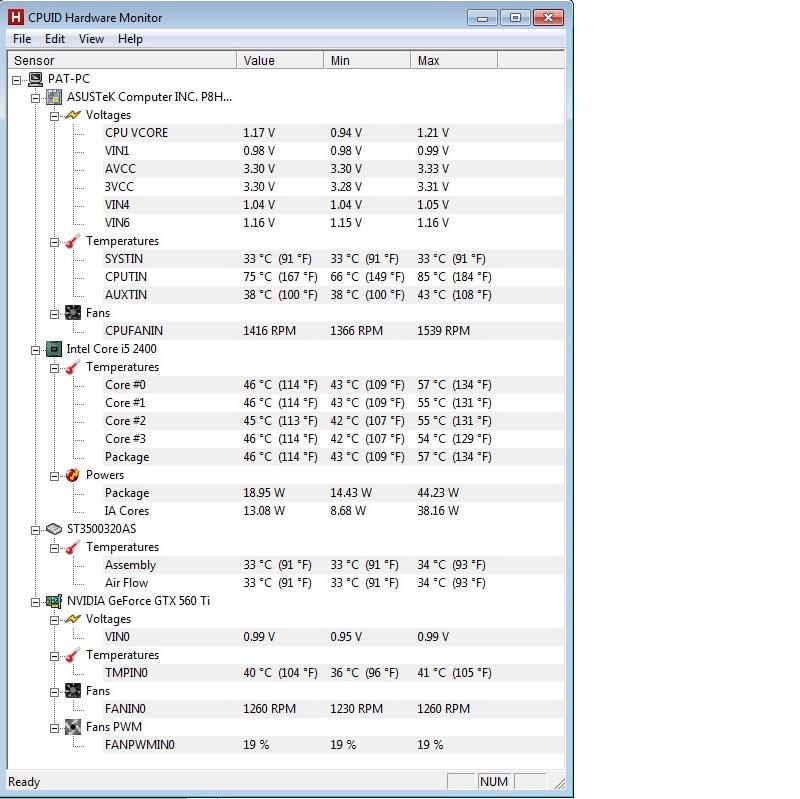This screenshot has width=800, height=799.
Task: Select the AUXTIN temperature row
Action: click(x=334, y=295)
